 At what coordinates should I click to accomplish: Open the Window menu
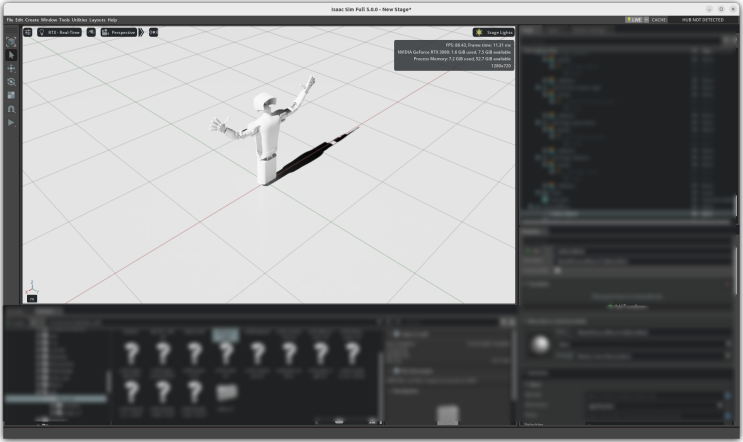(x=49, y=20)
